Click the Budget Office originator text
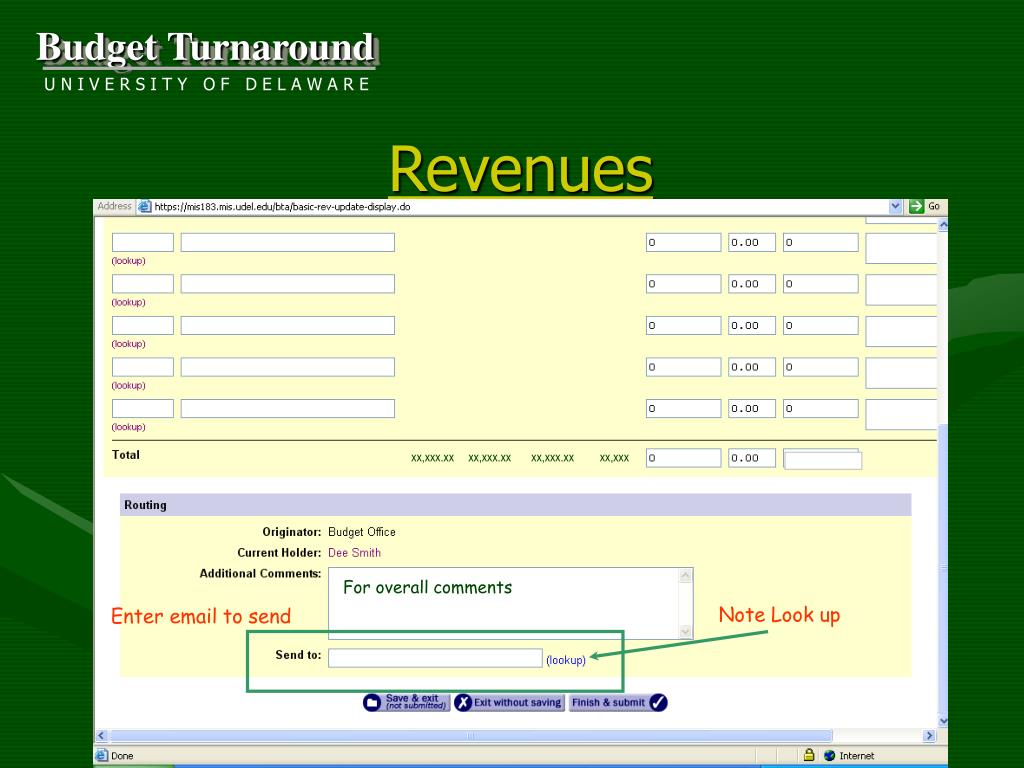This screenshot has width=1024, height=768. pos(362,532)
